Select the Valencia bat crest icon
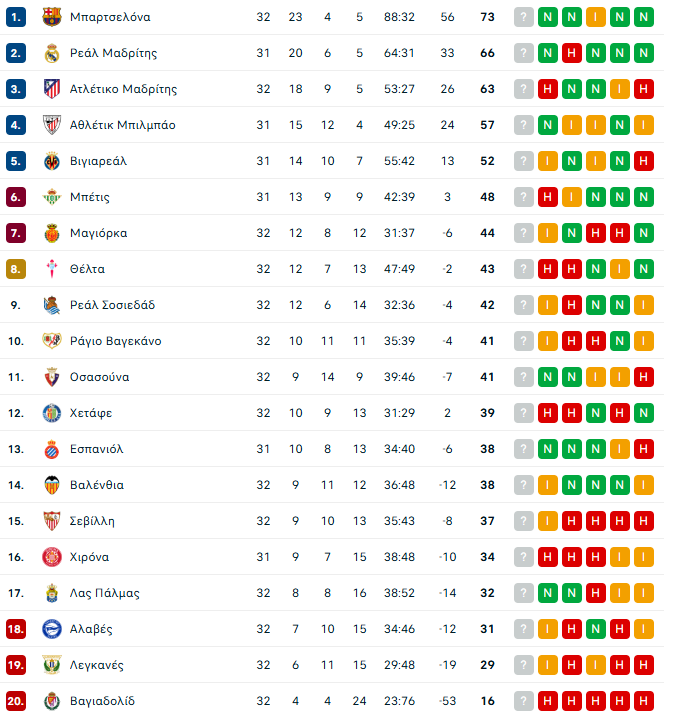The image size is (674, 717). click(x=52, y=485)
